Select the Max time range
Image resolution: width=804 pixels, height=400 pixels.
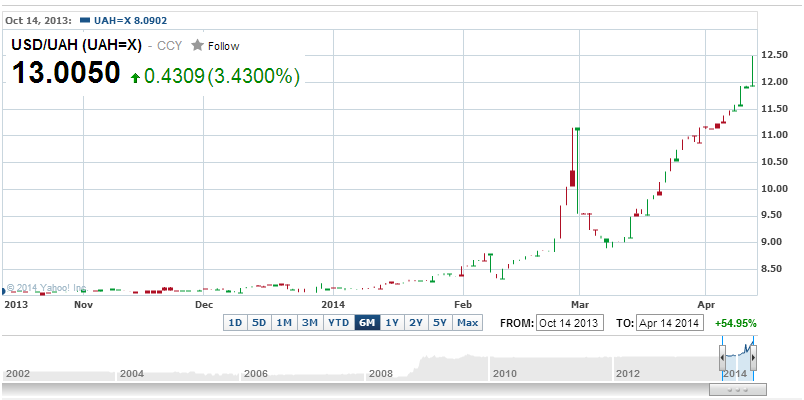pos(468,323)
